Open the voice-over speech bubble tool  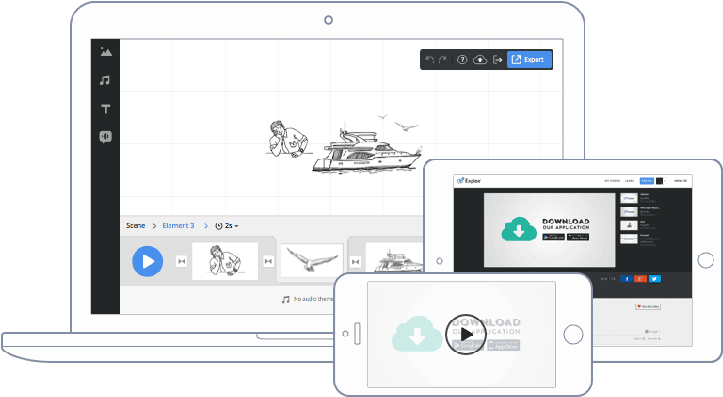106,137
